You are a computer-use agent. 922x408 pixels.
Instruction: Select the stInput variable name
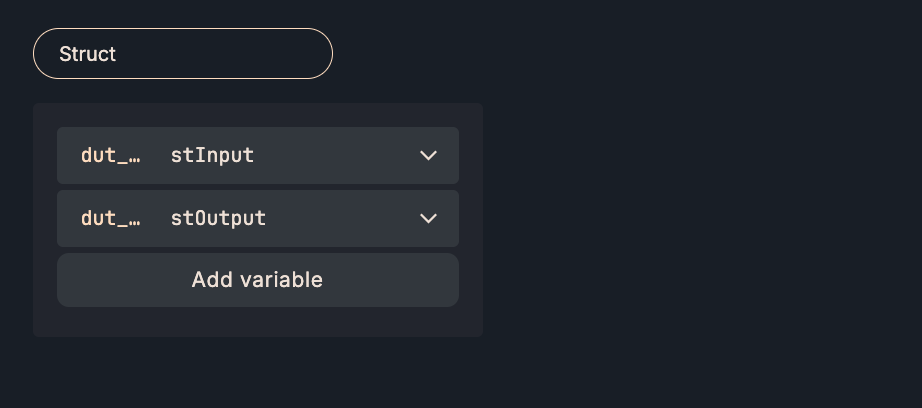pos(212,156)
